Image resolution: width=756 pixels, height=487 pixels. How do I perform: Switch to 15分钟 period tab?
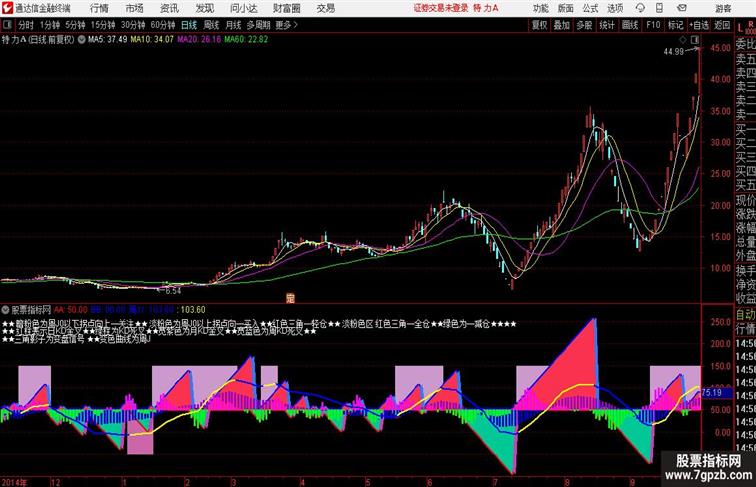tap(103, 25)
